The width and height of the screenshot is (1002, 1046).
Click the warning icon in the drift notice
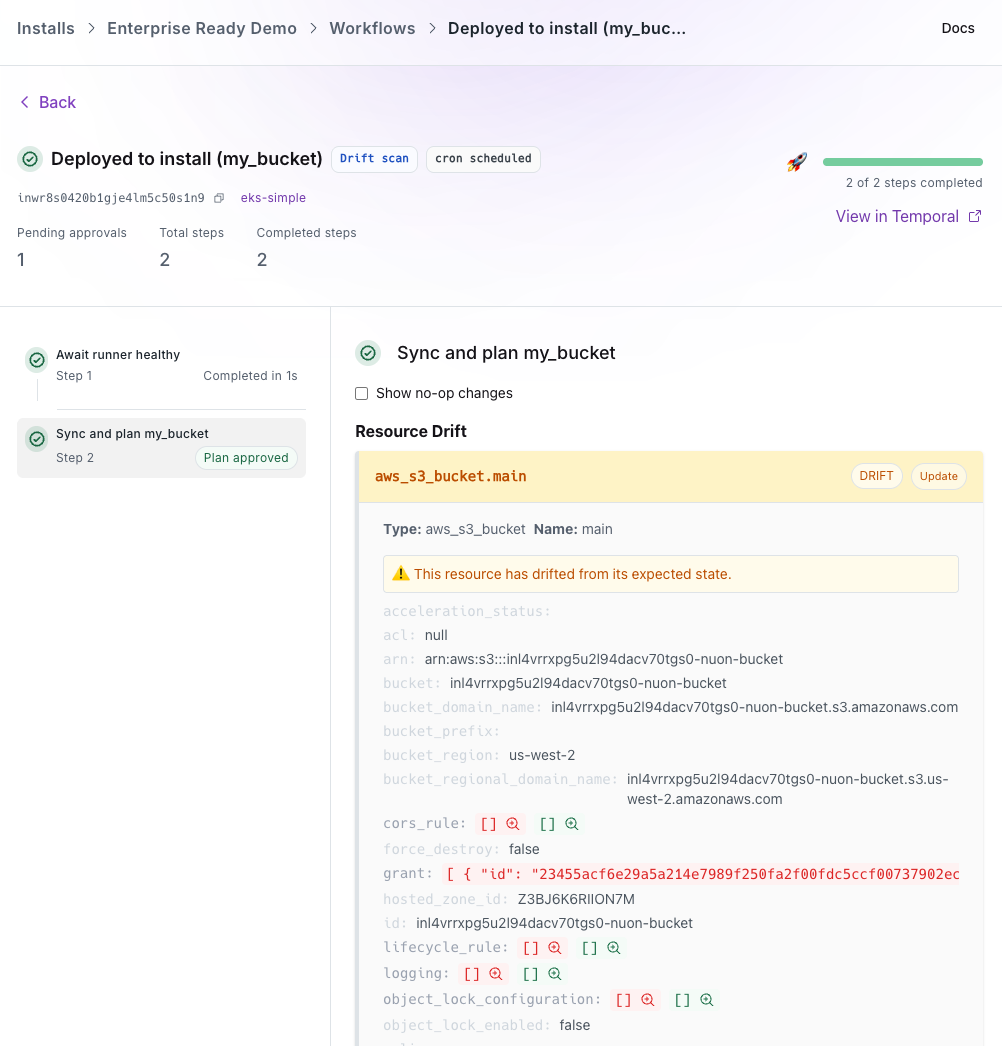400,573
